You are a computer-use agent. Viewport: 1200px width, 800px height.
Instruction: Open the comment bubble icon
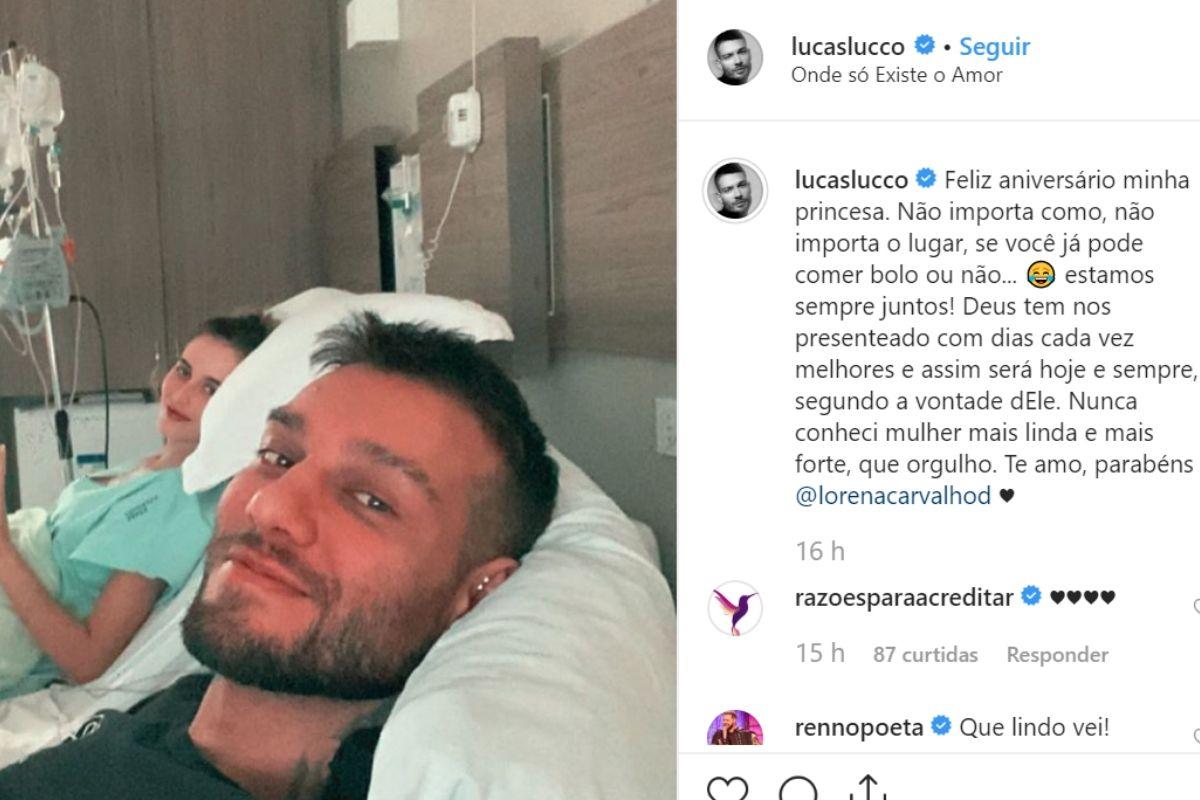pos(798,790)
